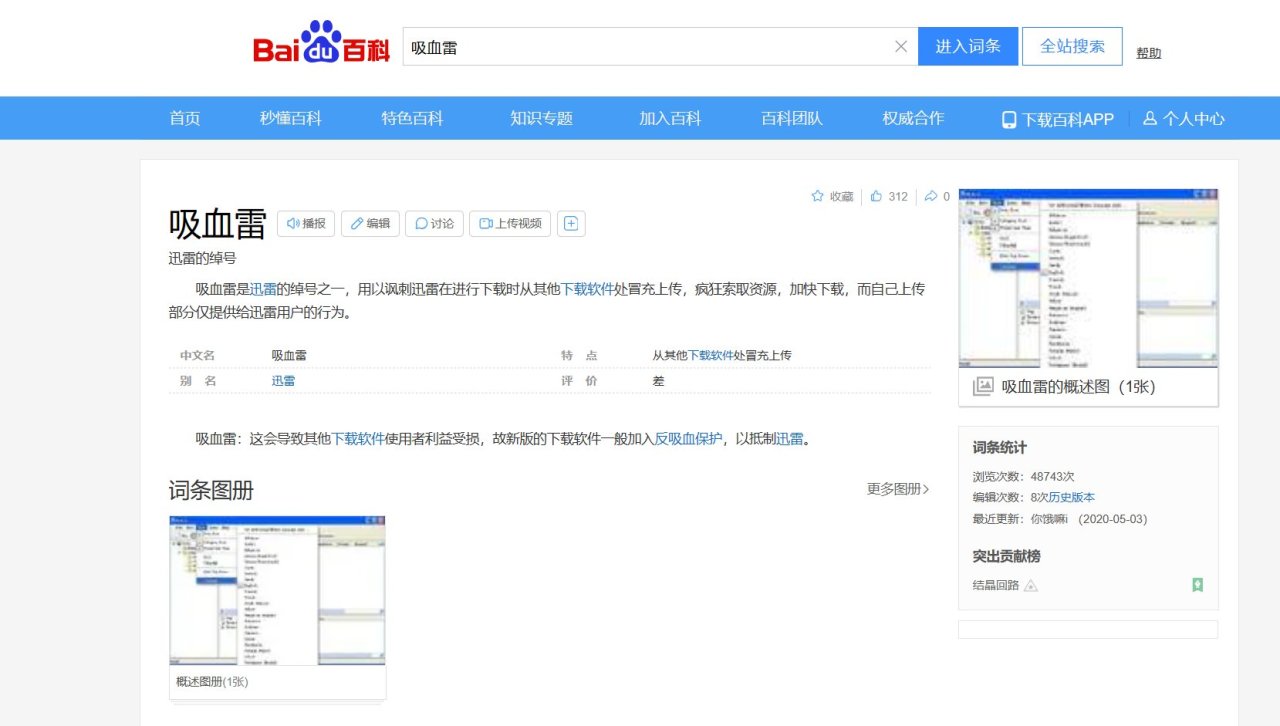Click the 迅雷 link in the 别名 row
This screenshot has height=726, width=1280.
pos(283,381)
